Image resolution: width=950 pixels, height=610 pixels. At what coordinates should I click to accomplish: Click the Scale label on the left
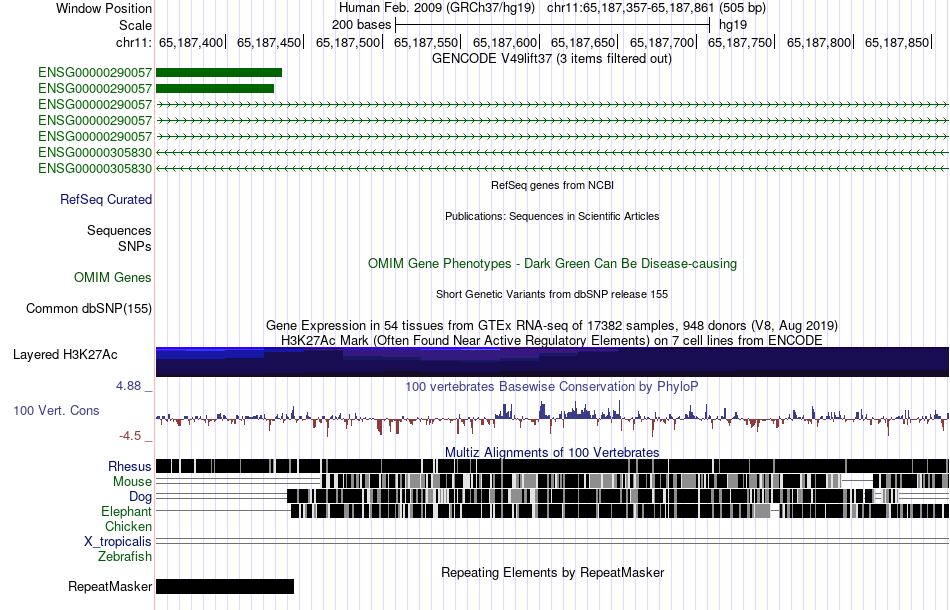point(135,25)
